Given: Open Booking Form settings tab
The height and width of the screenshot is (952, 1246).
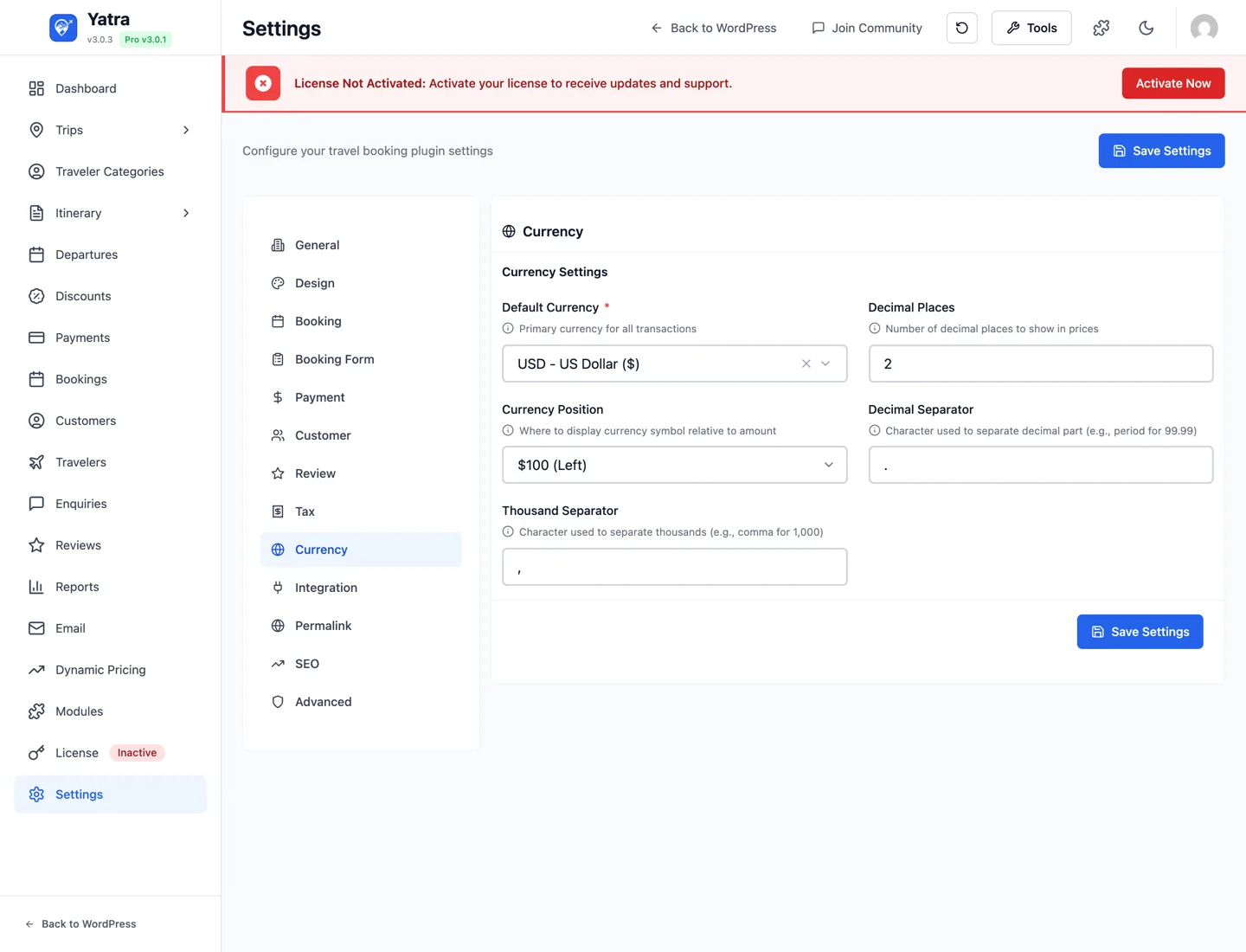Looking at the screenshot, I should tap(361, 359).
